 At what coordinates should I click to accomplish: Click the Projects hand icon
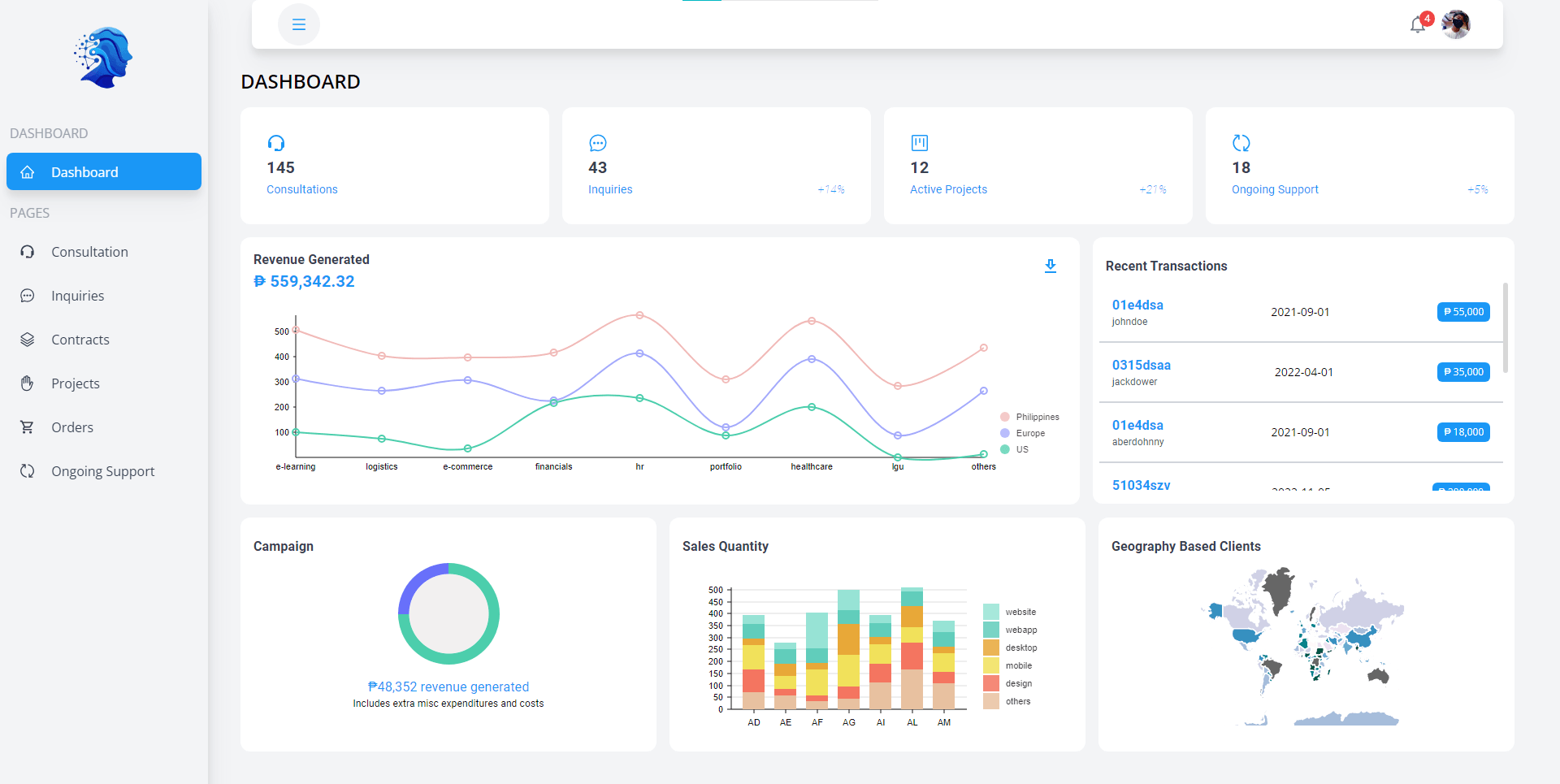28,383
